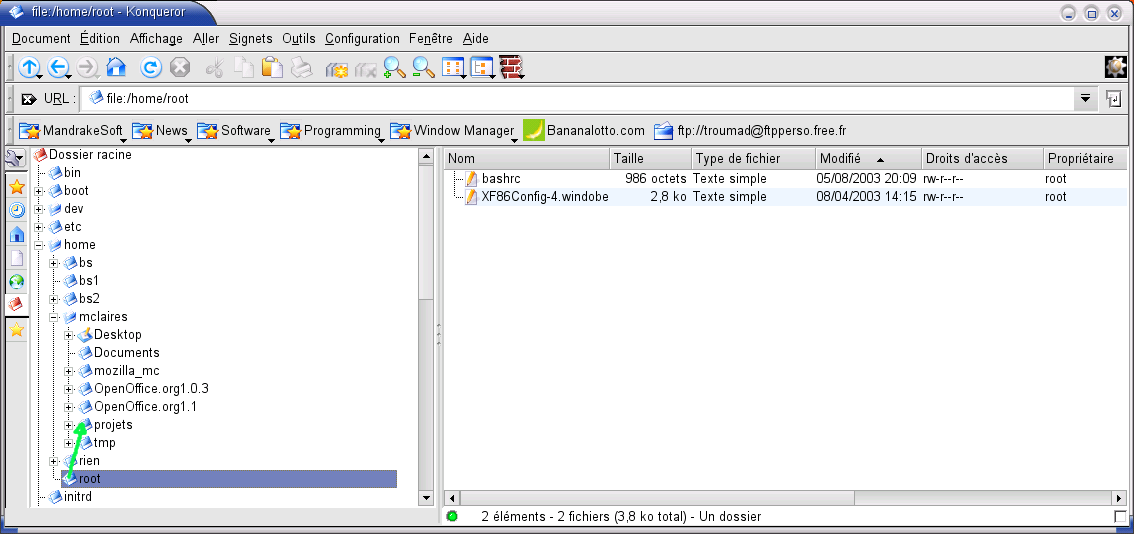
Task: Reload the current folder view
Action: pos(151,68)
